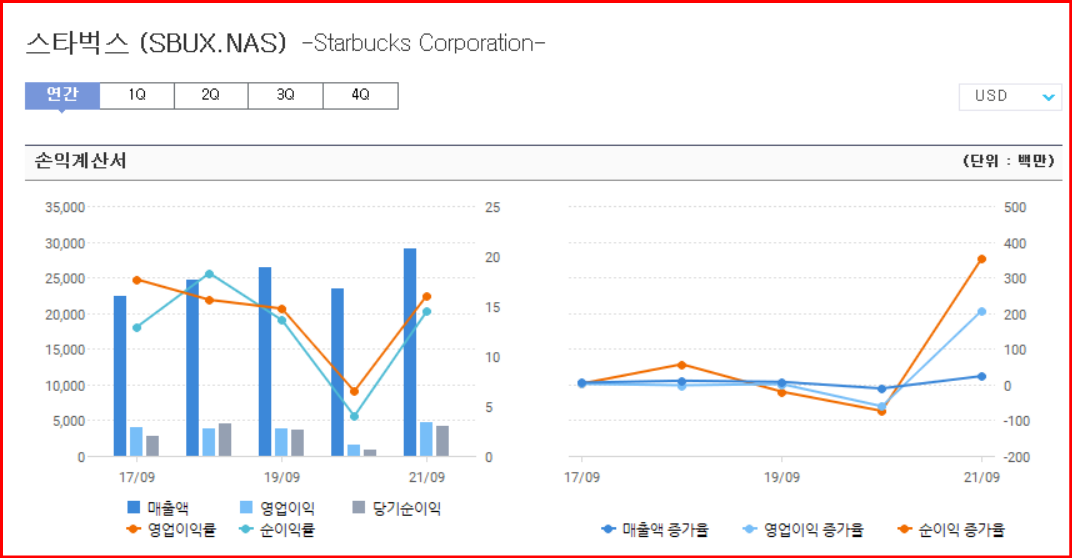The width and height of the screenshot is (1072, 558).
Task: Toggle 당기순이익 legend swatch
Action: [x=359, y=507]
